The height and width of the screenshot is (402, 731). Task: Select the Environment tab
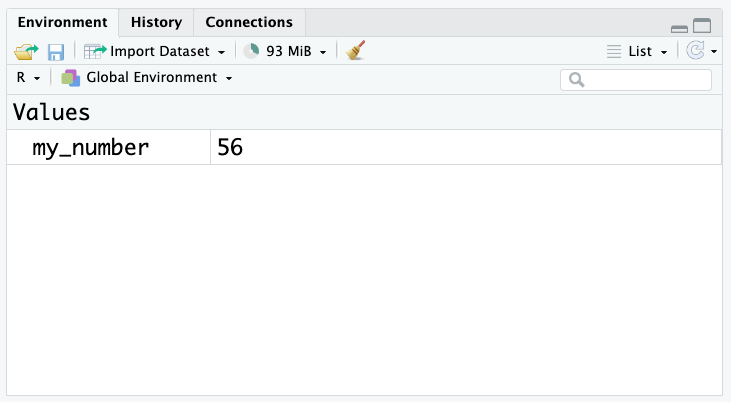pyautogui.click(x=62, y=22)
